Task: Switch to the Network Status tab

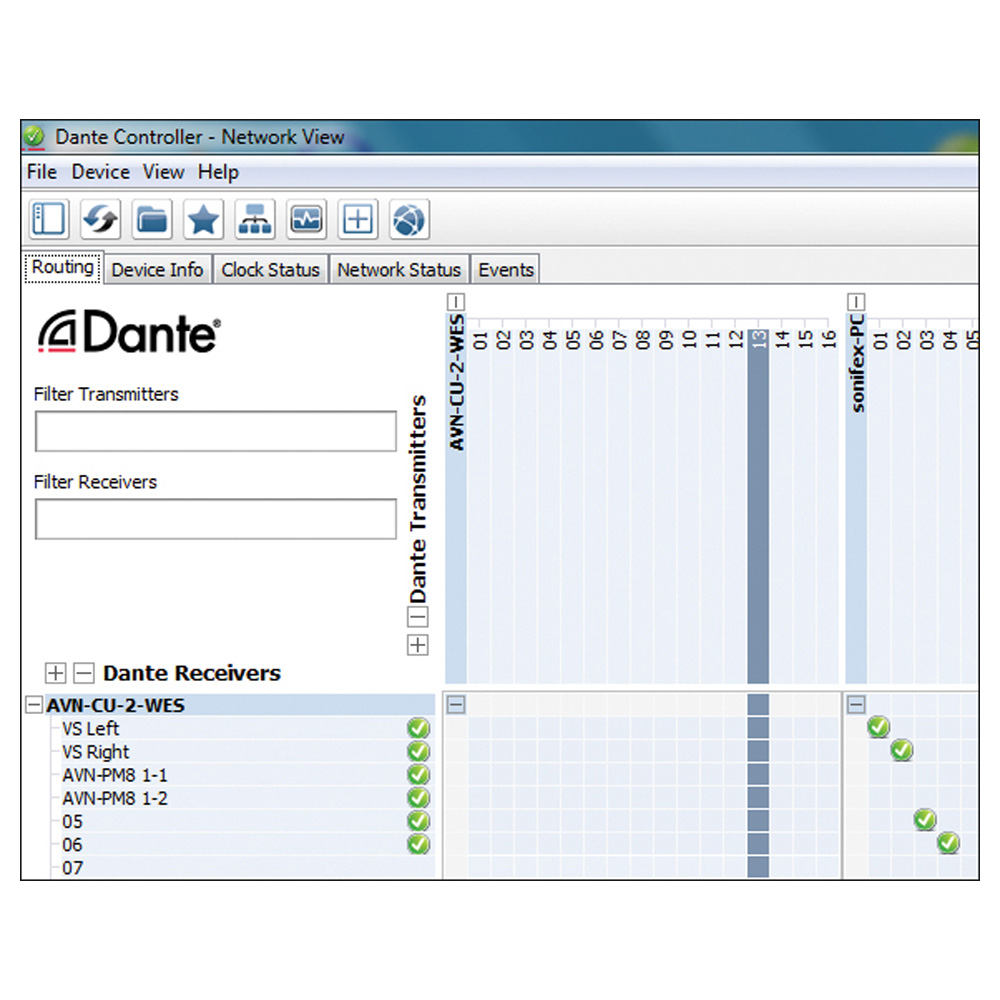Action: click(x=399, y=270)
